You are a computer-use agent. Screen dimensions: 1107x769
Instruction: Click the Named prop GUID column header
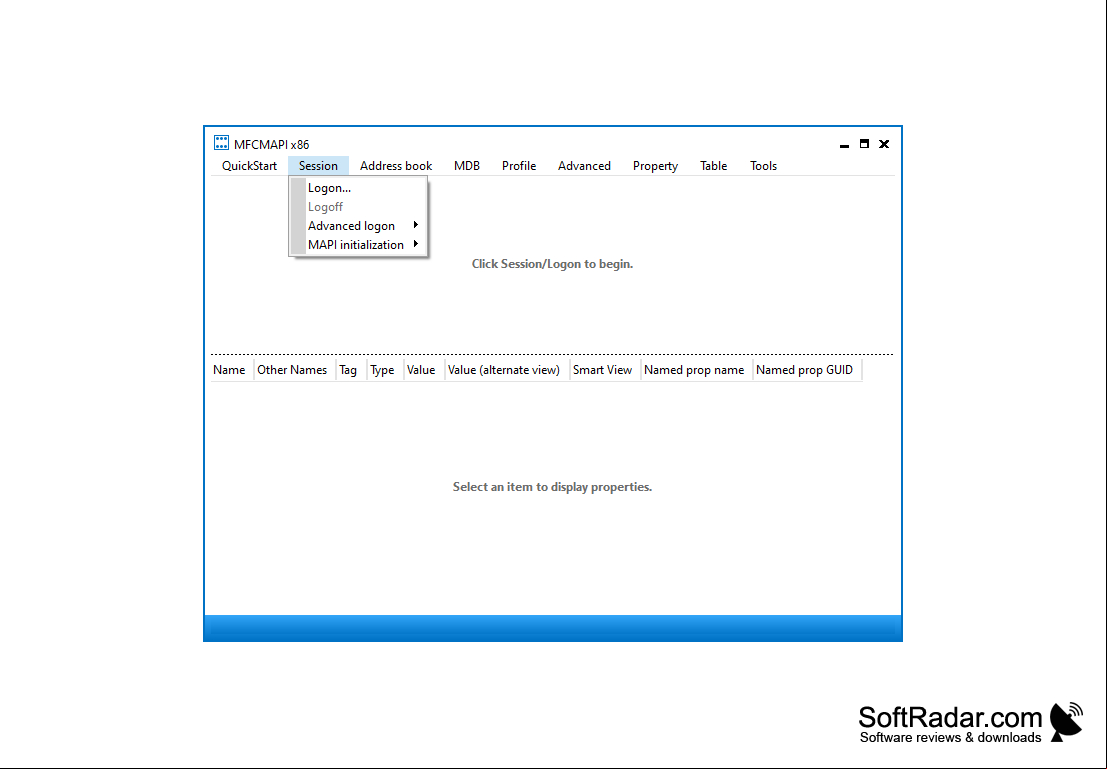tap(808, 370)
